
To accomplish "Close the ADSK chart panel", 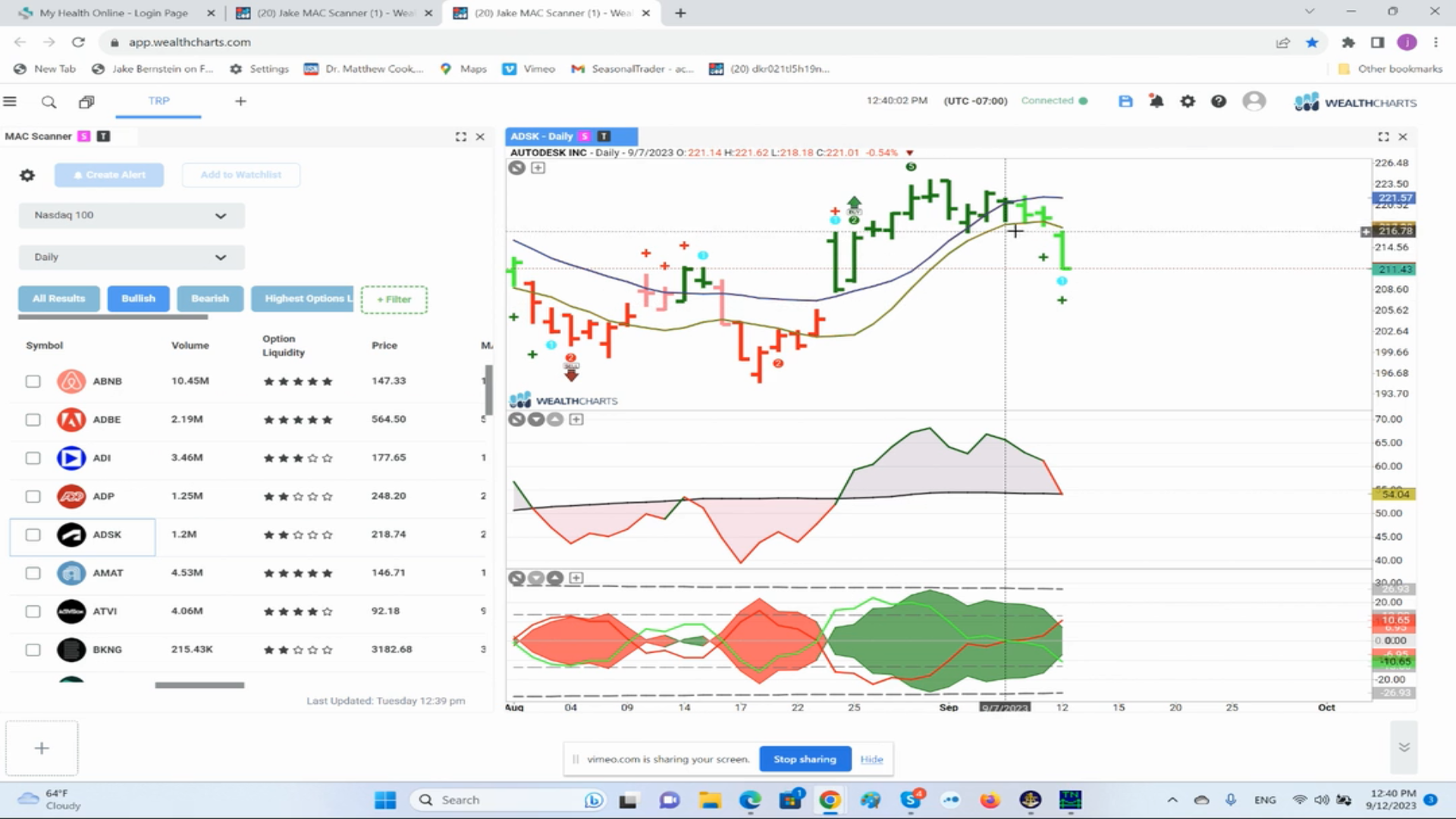I will tap(1403, 136).
